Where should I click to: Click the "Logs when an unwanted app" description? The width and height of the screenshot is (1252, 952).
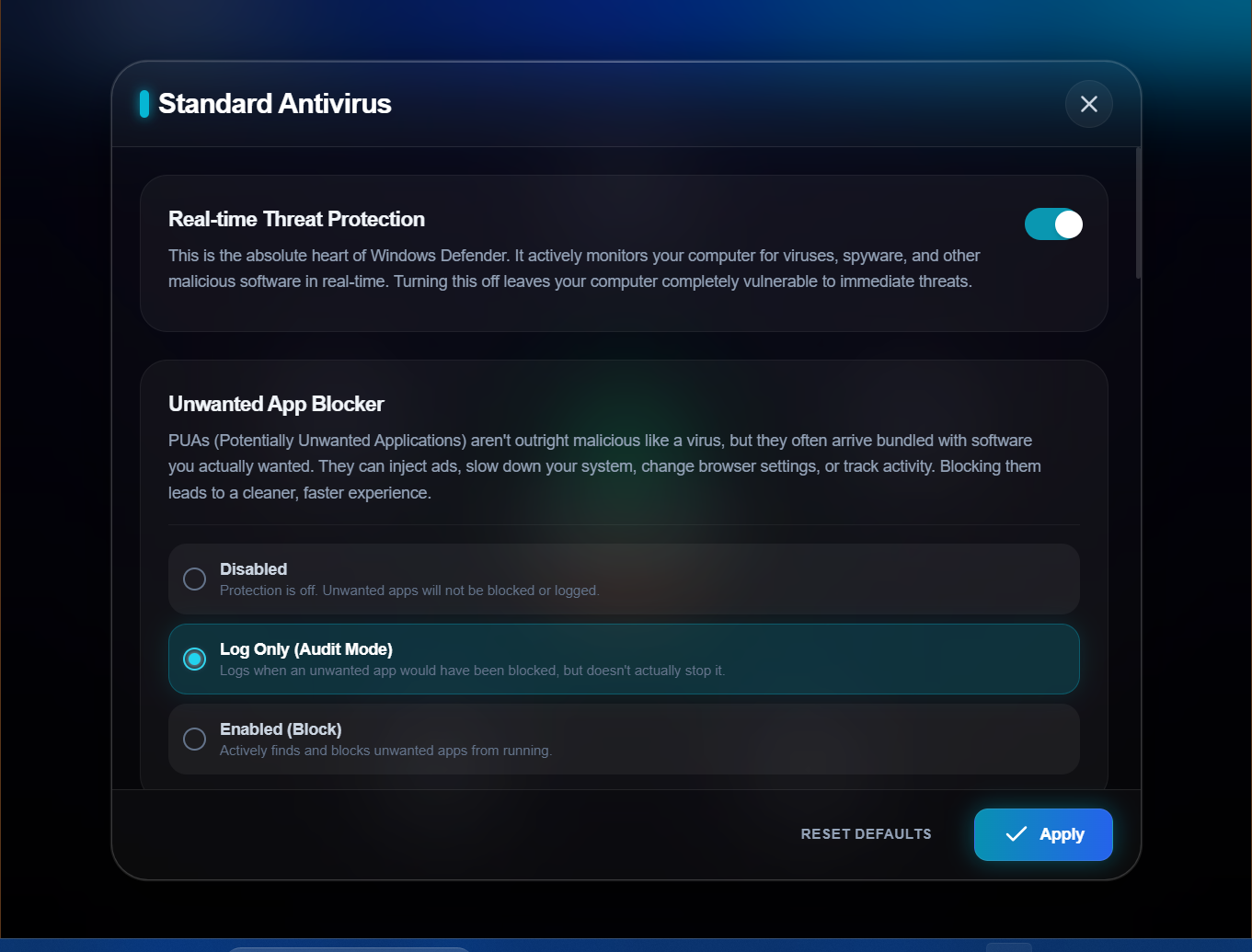(472, 671)
